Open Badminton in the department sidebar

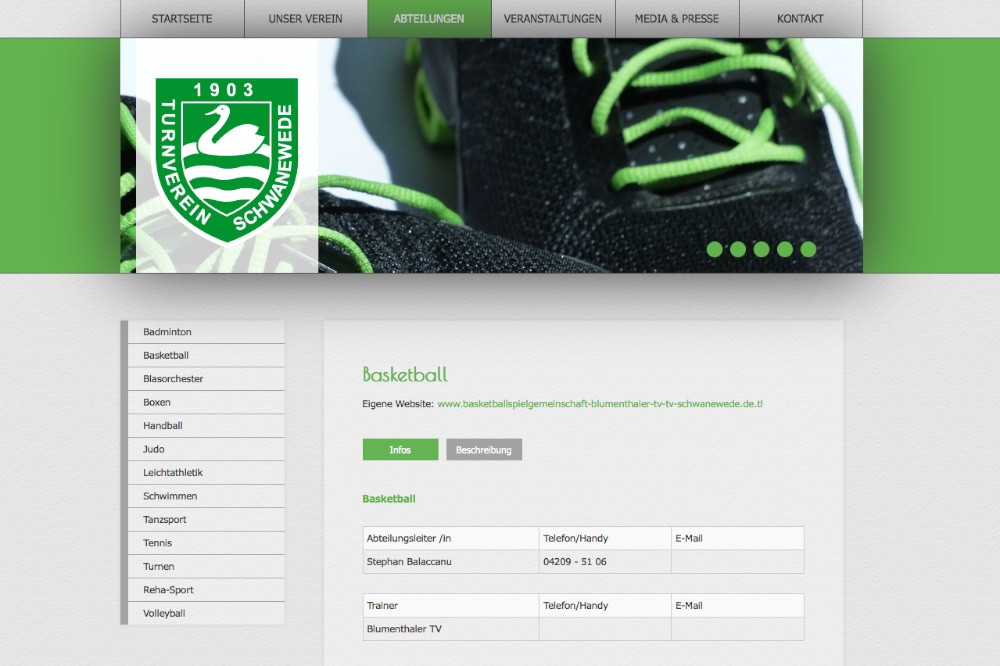click(x=206, y=332)
